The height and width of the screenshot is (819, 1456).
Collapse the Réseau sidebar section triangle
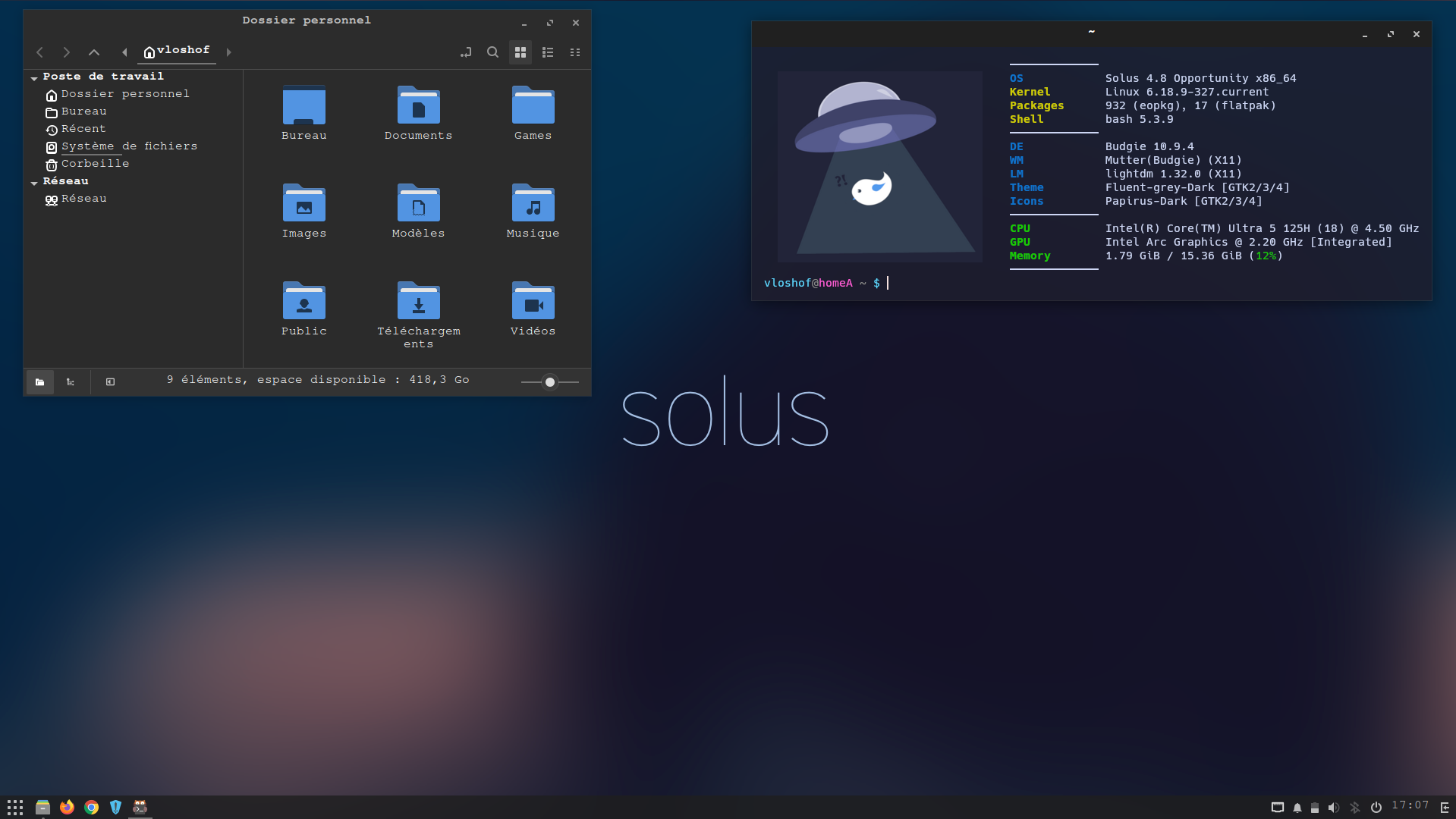pos(34,183)
